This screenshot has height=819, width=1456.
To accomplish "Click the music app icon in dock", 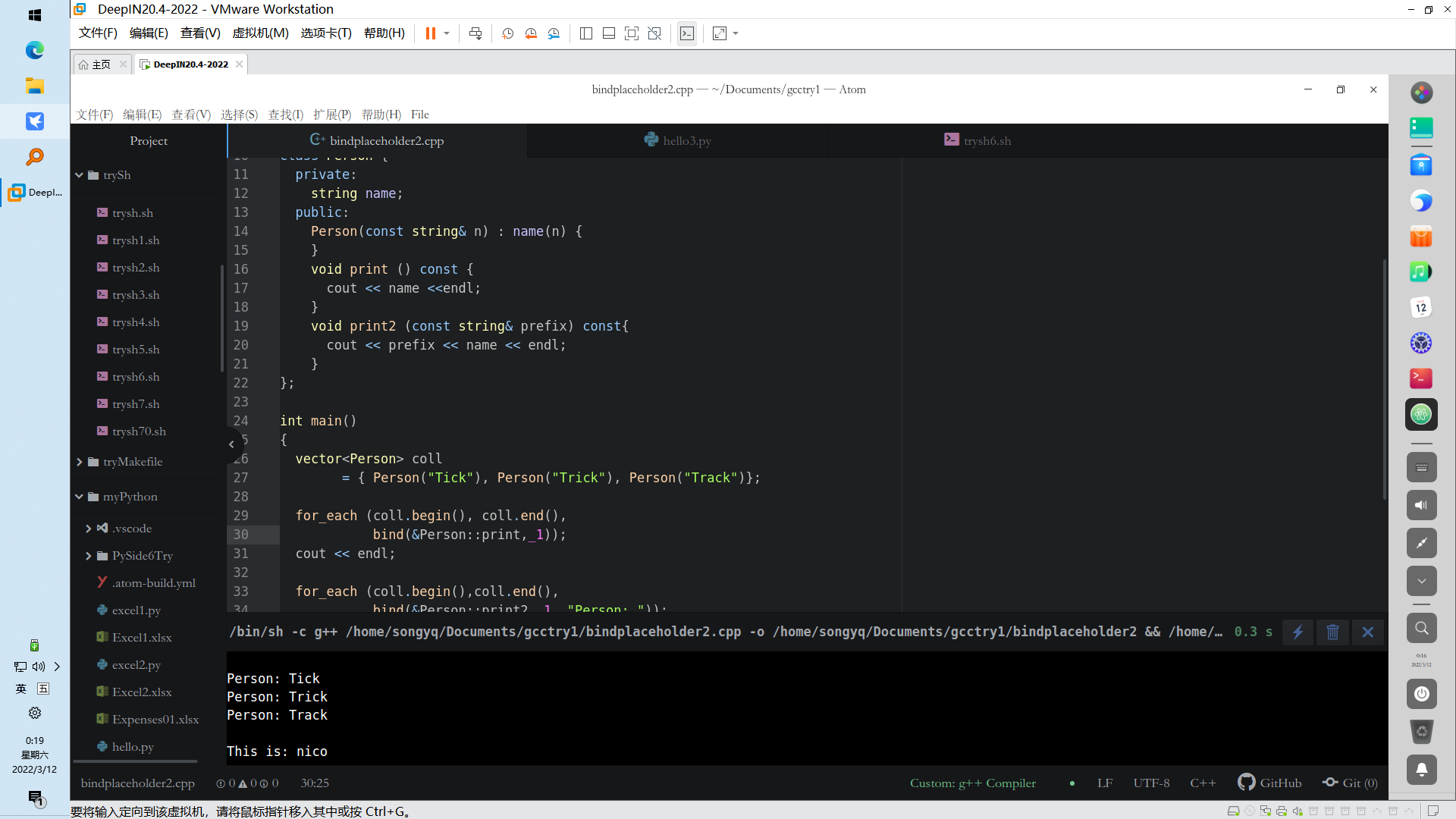I will pos(1421,271).
